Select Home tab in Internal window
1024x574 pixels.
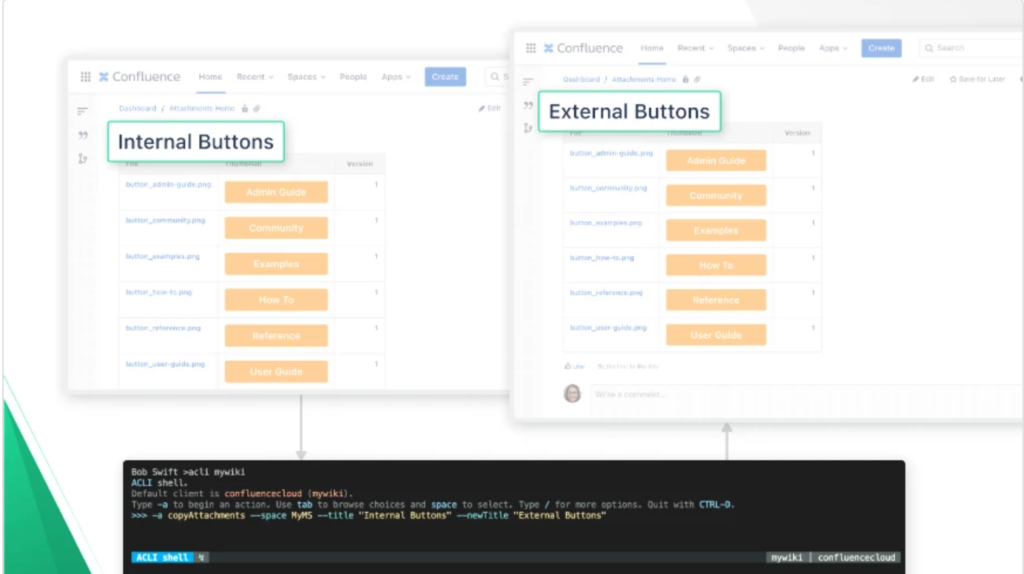pyautogui.click(x=210, y=77)
